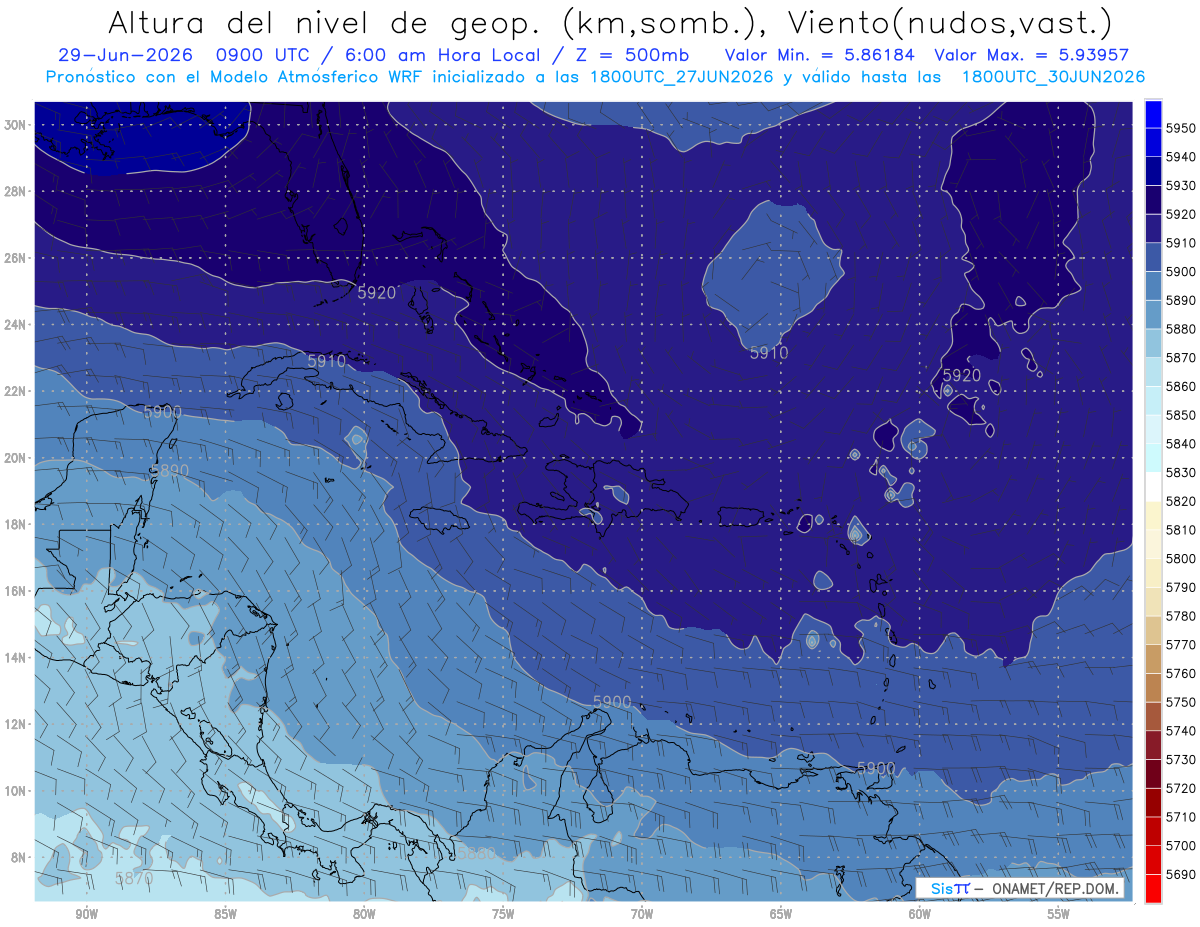Click the 5870 contour label at the bottom-left
1200x927 pixels.
click(134, 878)
